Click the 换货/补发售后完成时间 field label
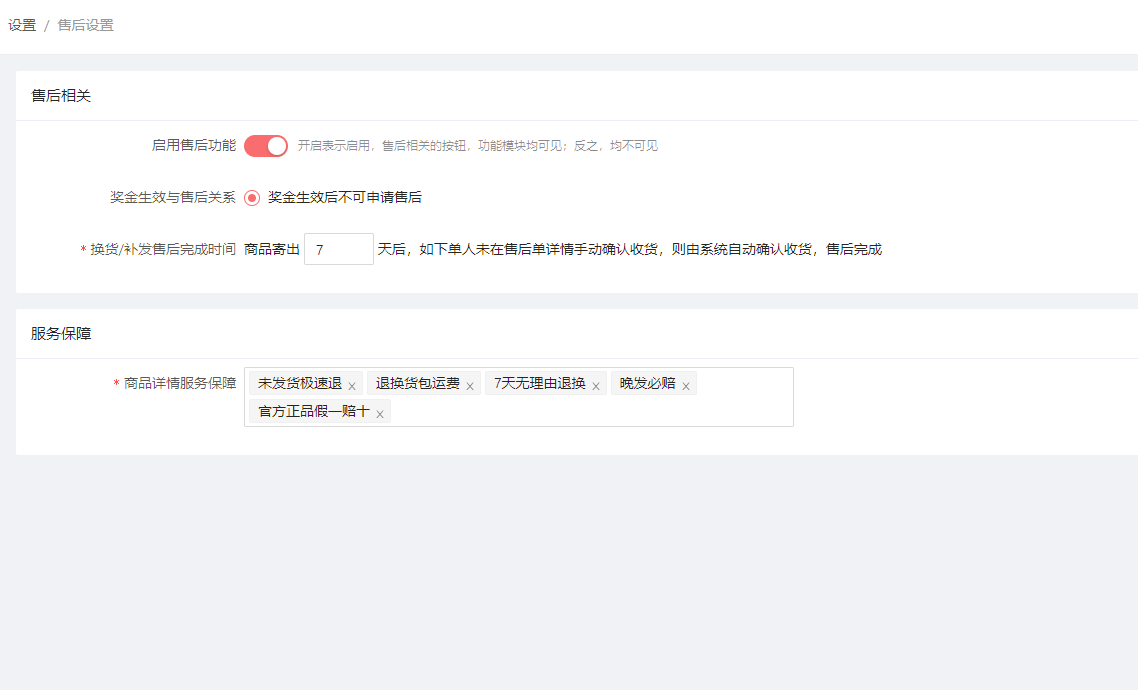1138x690 pixels. [x=163, y=250]
